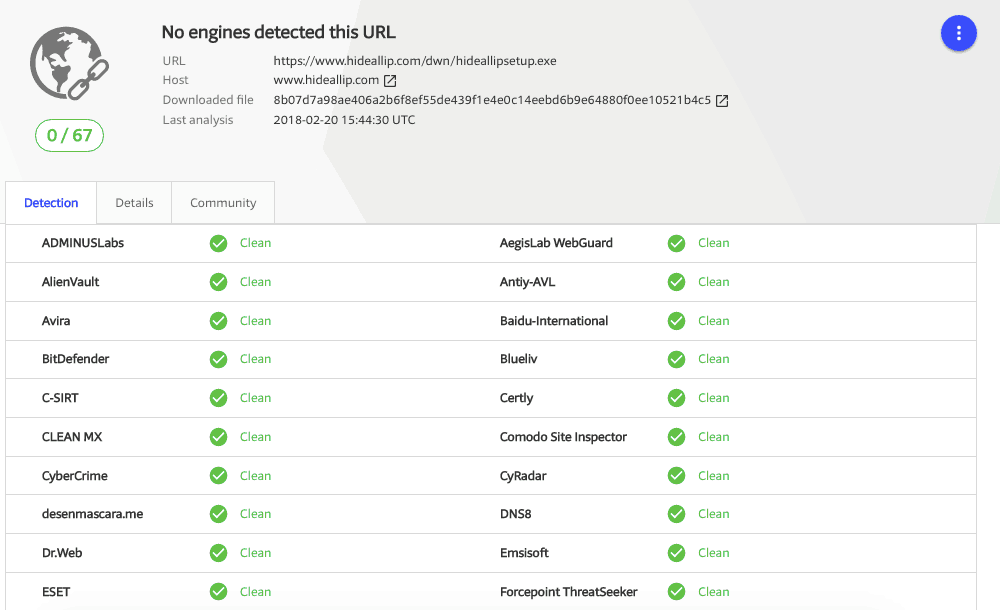Click the check icon for AegisLab WebGuard

(677, 243)
